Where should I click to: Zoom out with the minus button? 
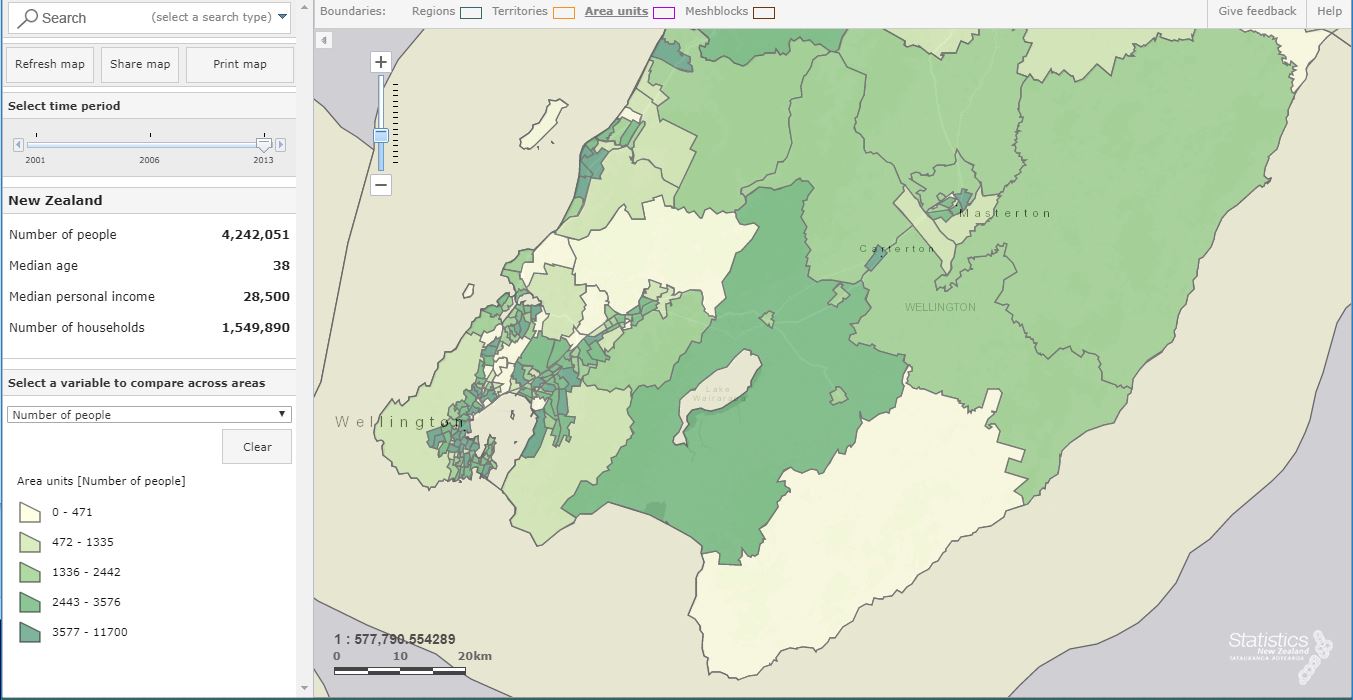[x=380, y=185]
